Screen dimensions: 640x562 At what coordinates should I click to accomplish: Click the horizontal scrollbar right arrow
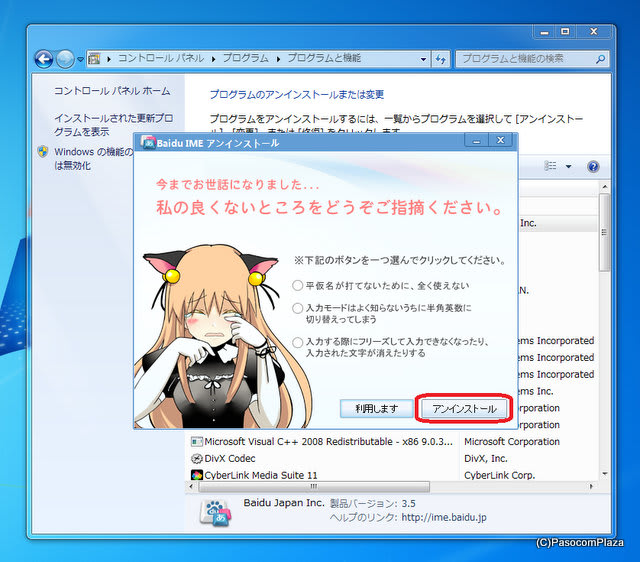591,486
